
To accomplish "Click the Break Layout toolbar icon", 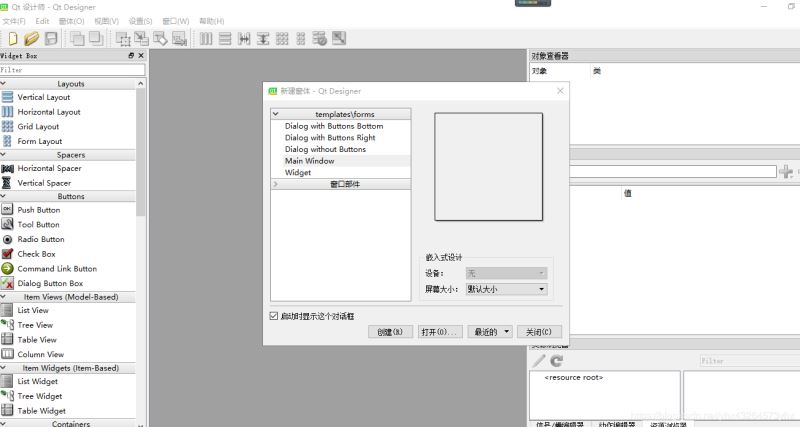I will pos(320,38).
